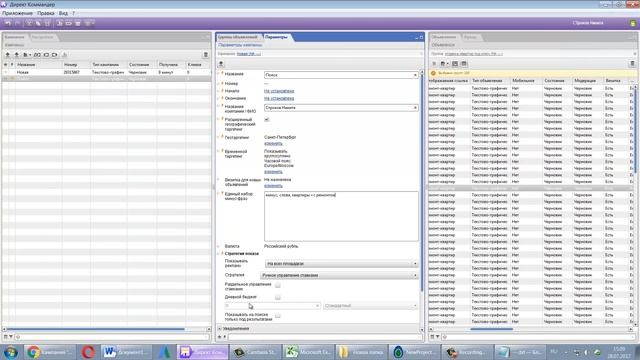Click 'изменить' under Санкт-Петербург geotargeting
This screenshot has height=360, width=640.
[273, 143]
